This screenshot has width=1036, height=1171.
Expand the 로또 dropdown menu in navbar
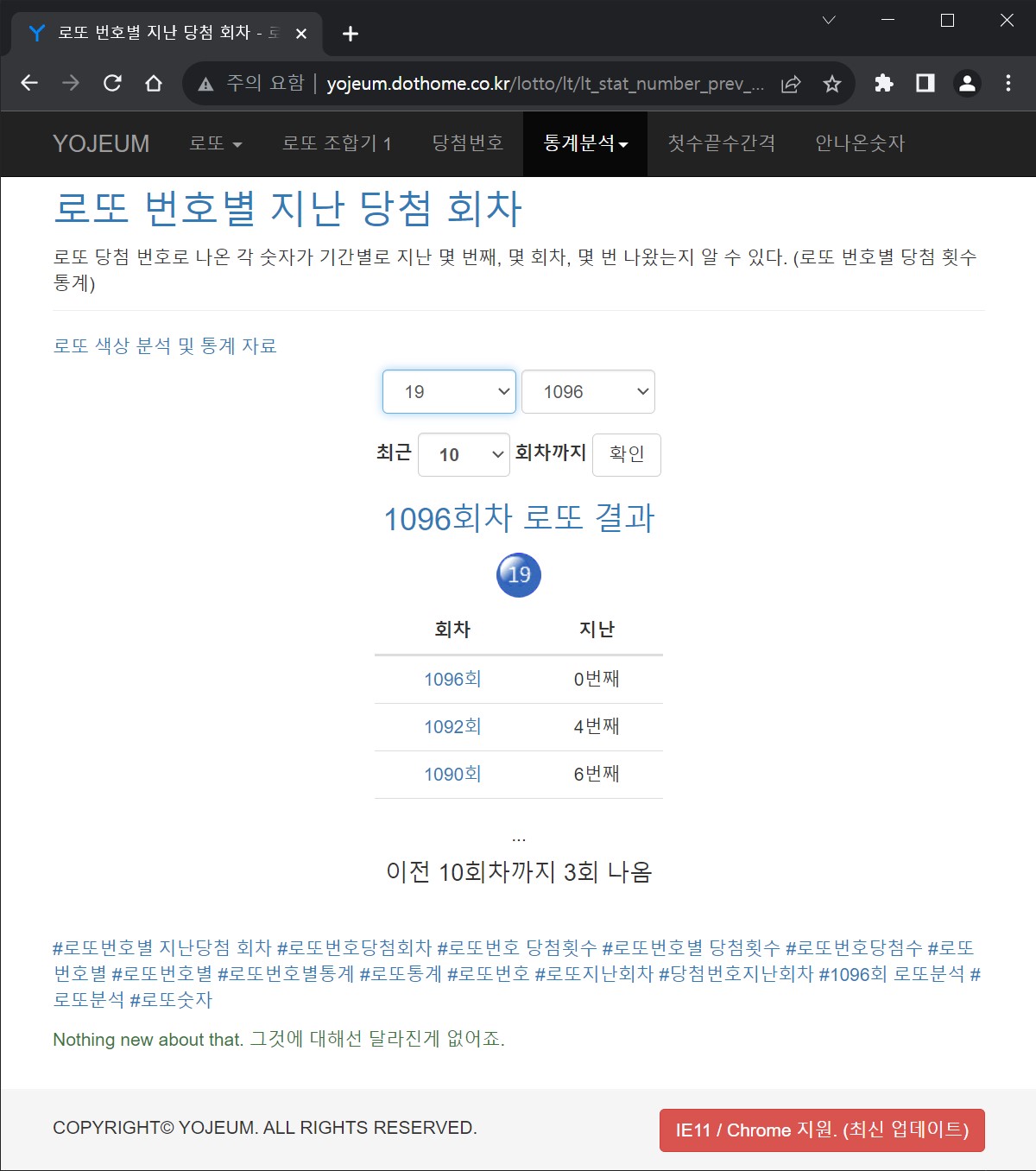tap(216, 143)
